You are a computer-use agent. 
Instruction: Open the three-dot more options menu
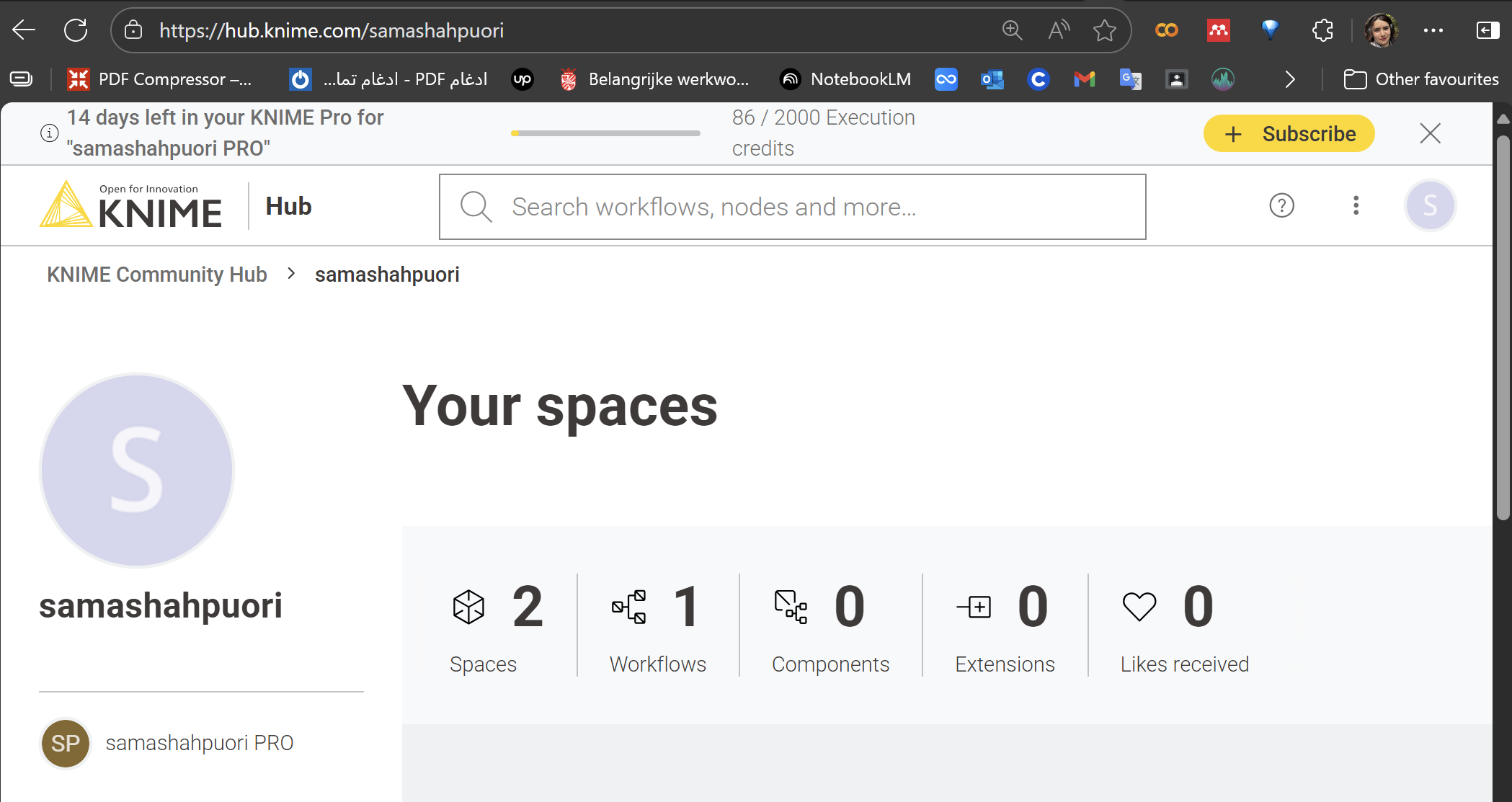tap(1356, 206)
